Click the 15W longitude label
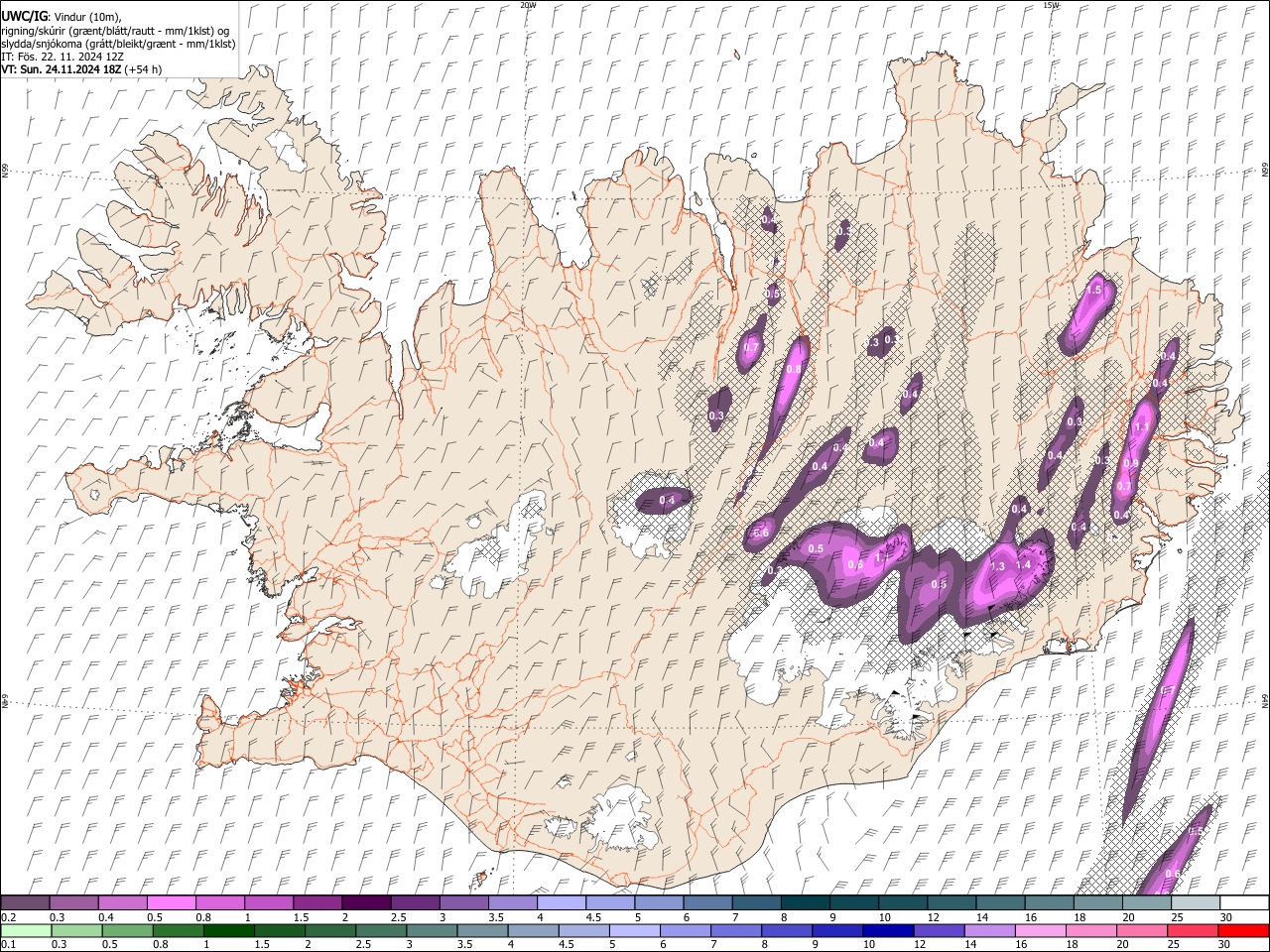This screenshot has height=952, width=1270. click(x=1051, y=5)
